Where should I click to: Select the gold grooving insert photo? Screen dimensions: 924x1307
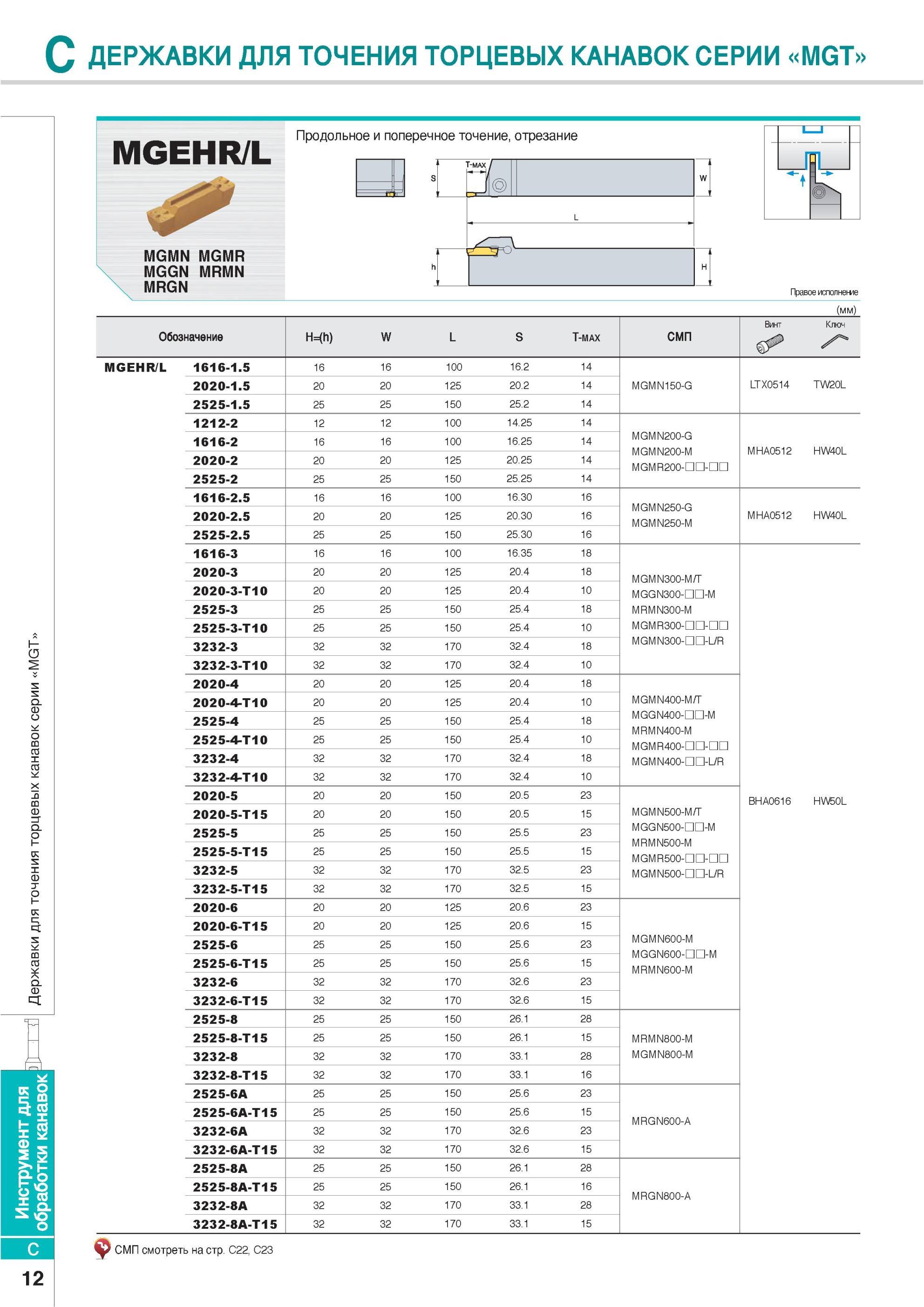(x=190, y=207)
